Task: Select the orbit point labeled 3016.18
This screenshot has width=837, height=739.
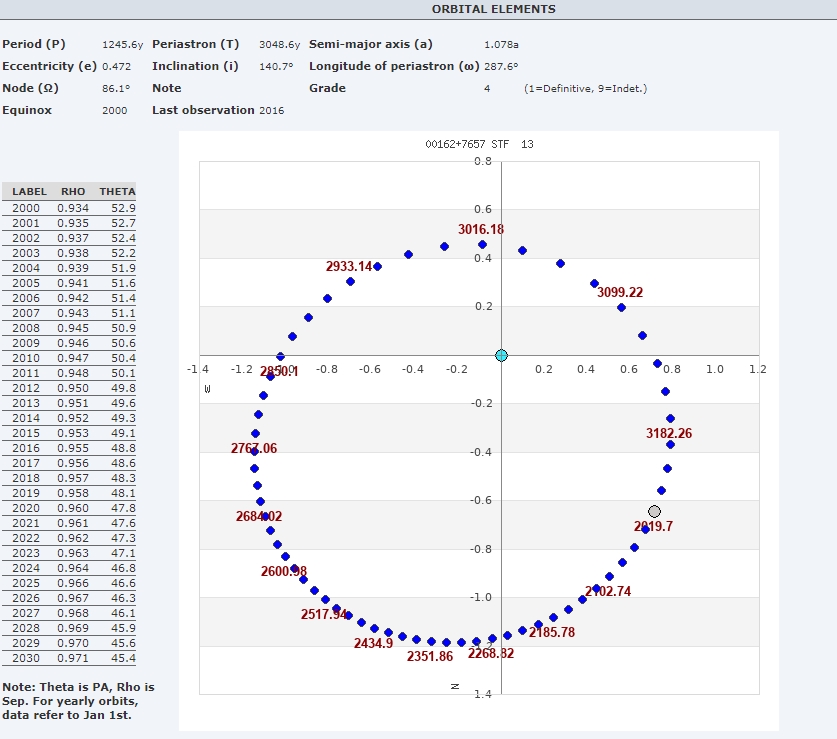Action: (482, 244)
